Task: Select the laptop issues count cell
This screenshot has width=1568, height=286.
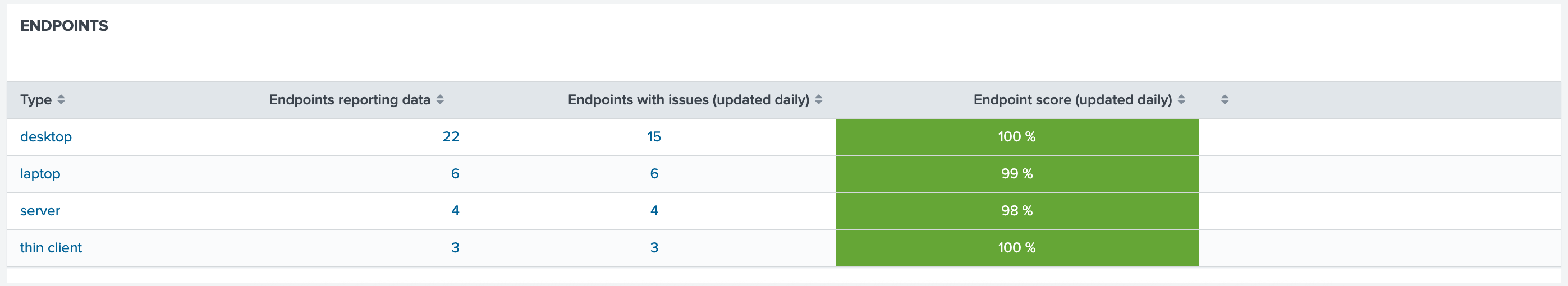Action: 654,174
